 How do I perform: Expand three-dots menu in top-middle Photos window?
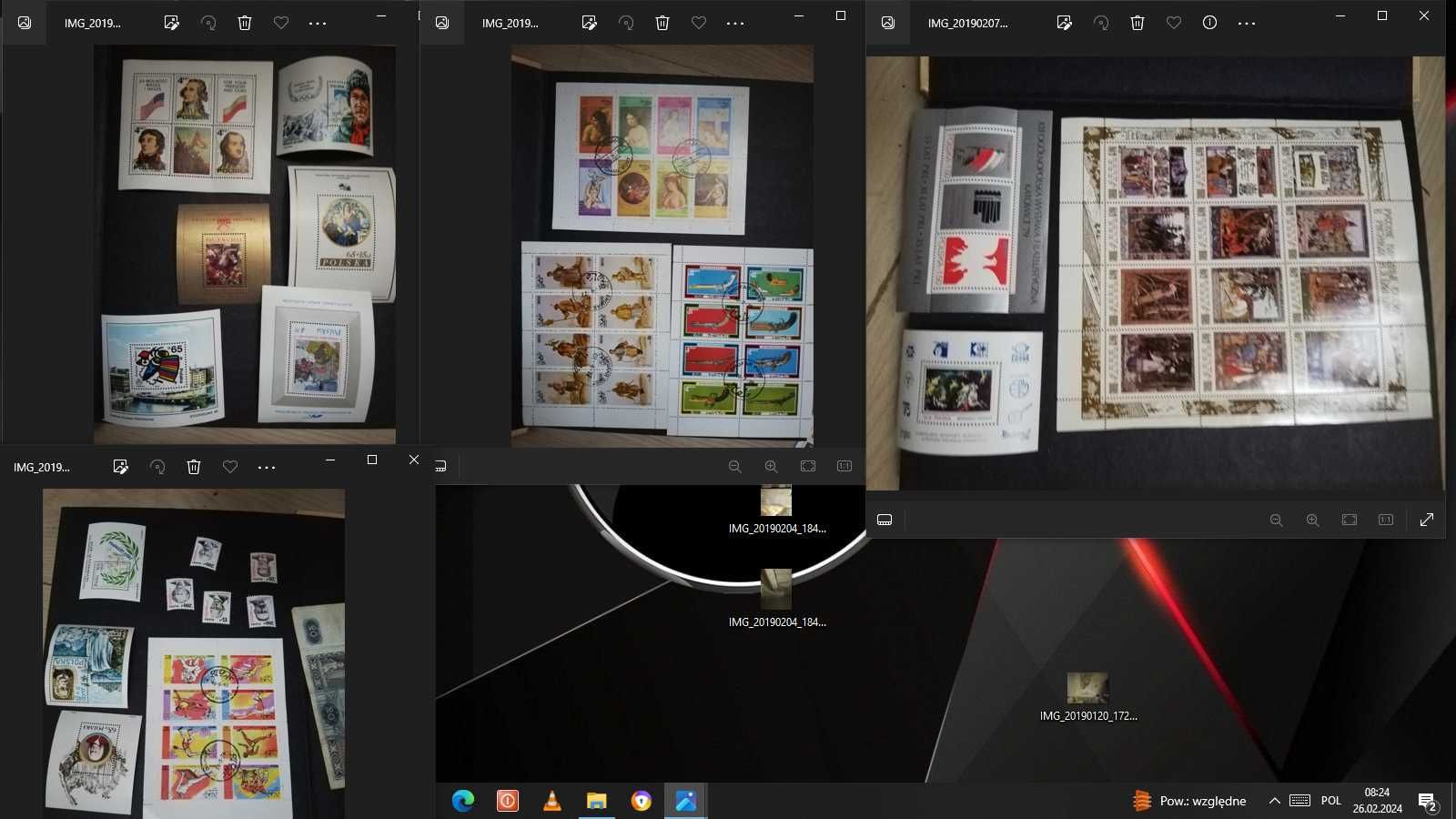click(x=735, y=23)
